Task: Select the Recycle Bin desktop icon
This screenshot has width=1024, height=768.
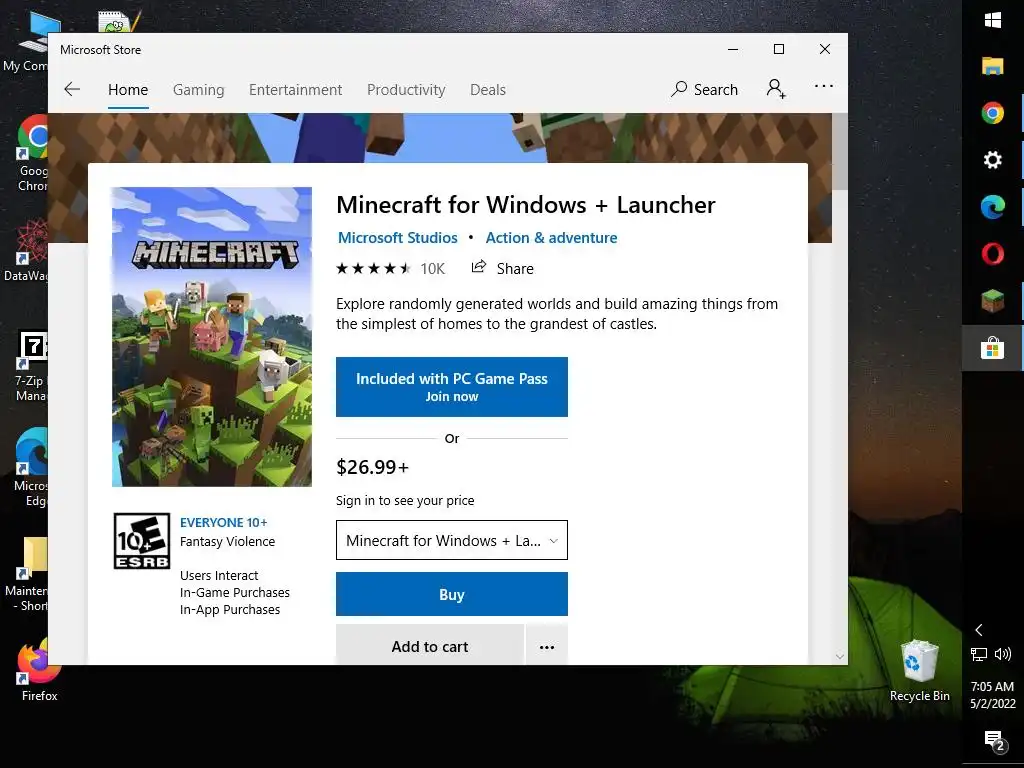Action: coord(920,671)
